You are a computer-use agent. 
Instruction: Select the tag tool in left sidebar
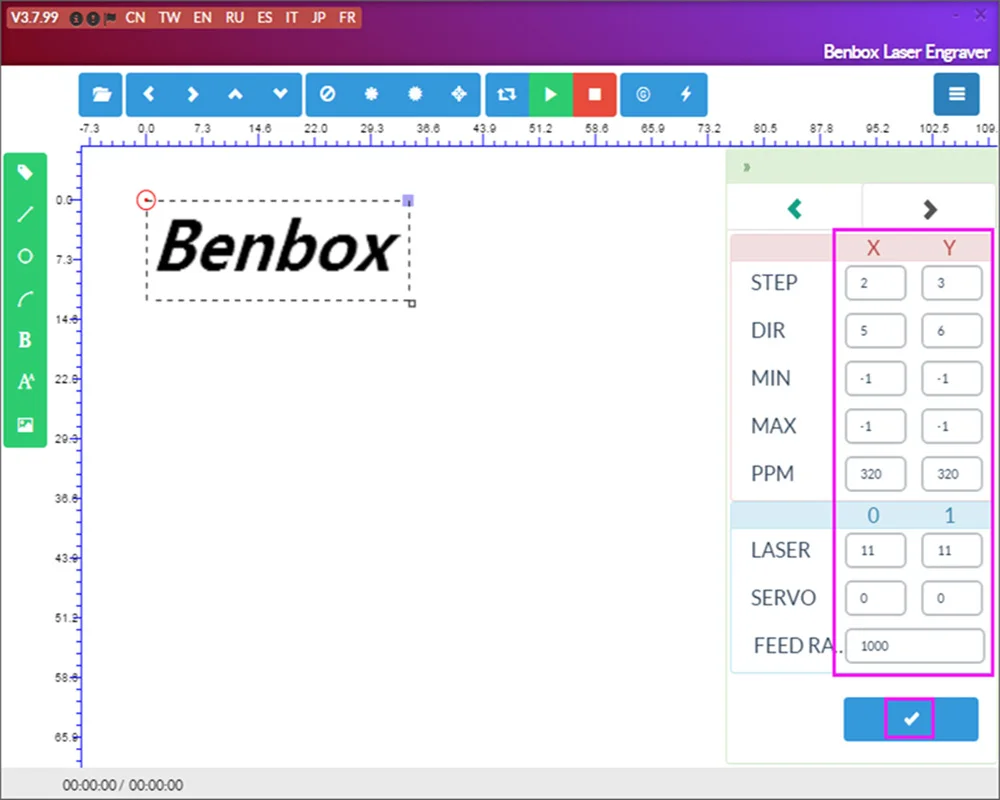[25, 172]
